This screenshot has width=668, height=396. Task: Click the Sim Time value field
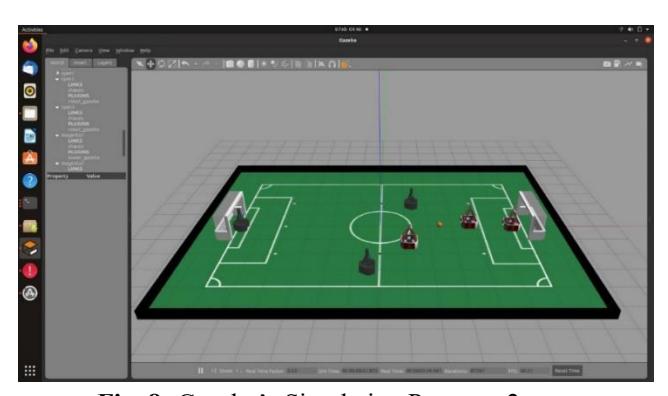360,371
